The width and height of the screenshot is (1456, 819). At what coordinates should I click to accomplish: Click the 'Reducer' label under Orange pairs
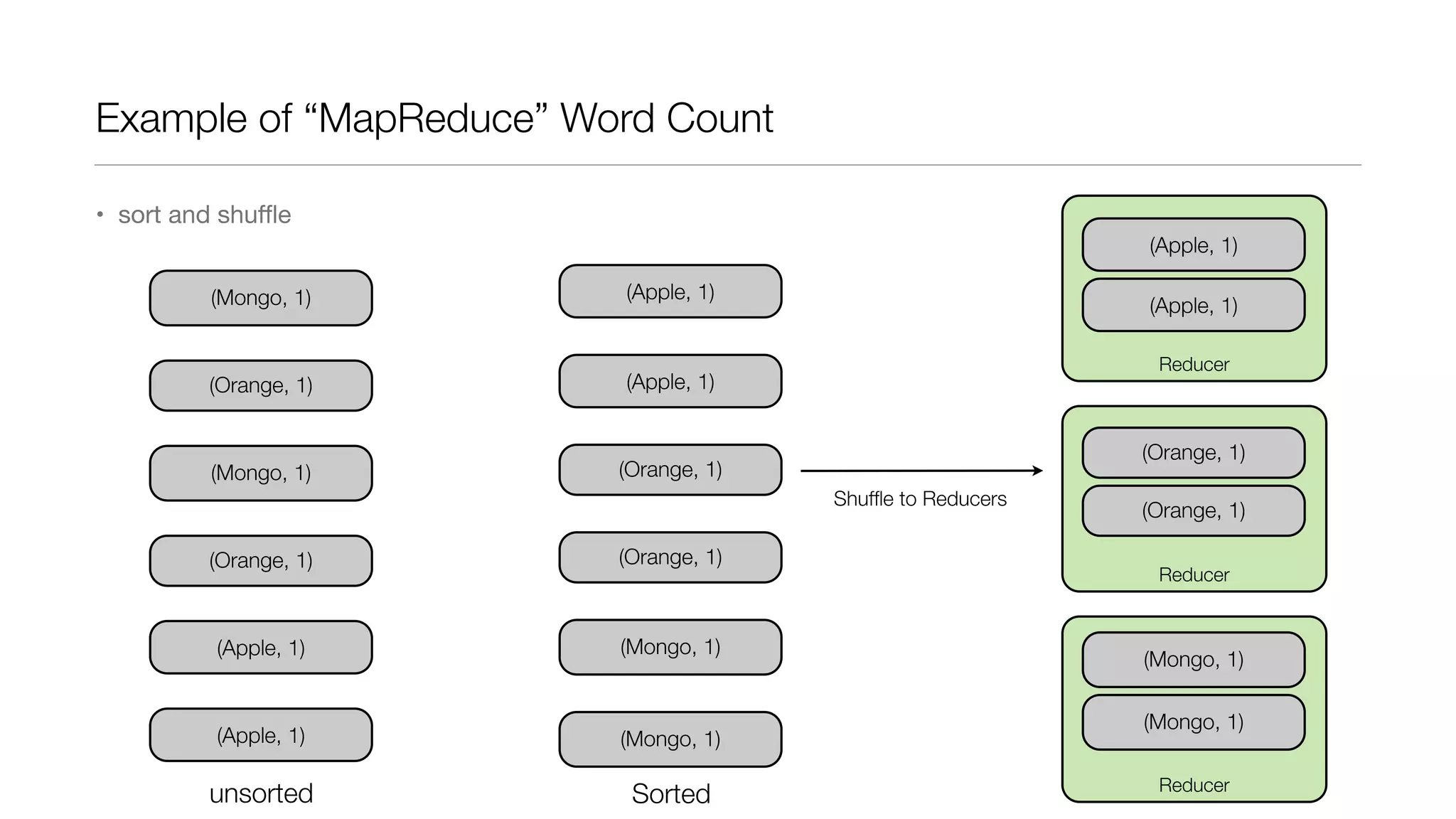[1194, 575]
